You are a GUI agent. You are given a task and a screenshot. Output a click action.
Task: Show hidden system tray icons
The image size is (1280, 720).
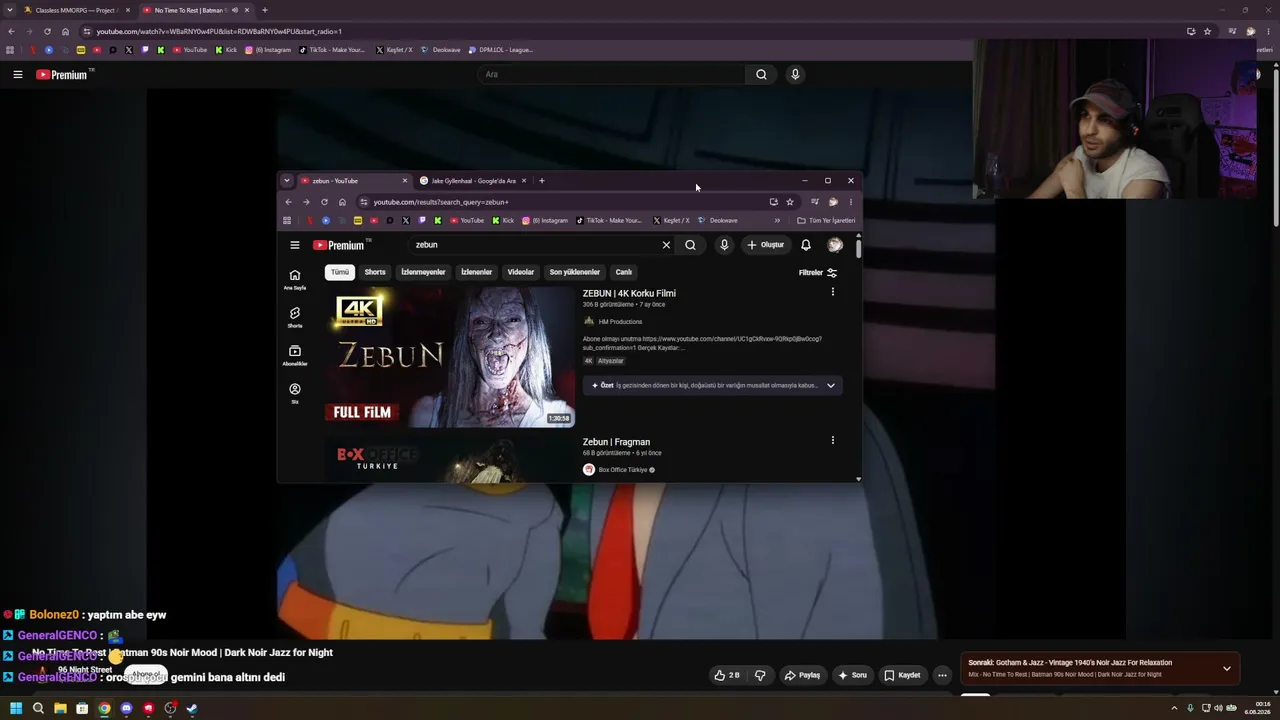(x=1175, y=709)
